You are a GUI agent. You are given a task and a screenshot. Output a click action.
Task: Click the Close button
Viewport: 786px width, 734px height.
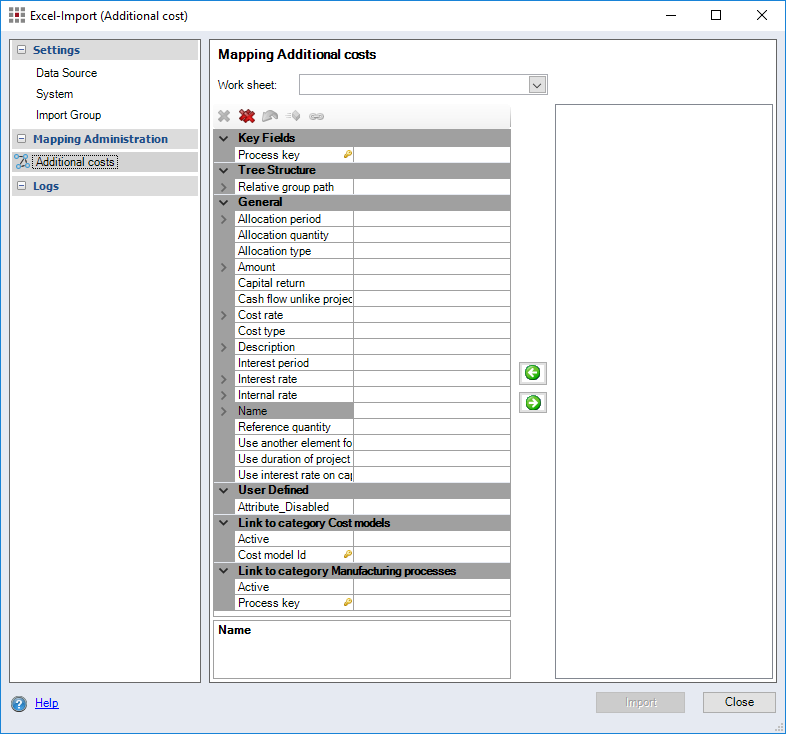[x=739, y=702]
